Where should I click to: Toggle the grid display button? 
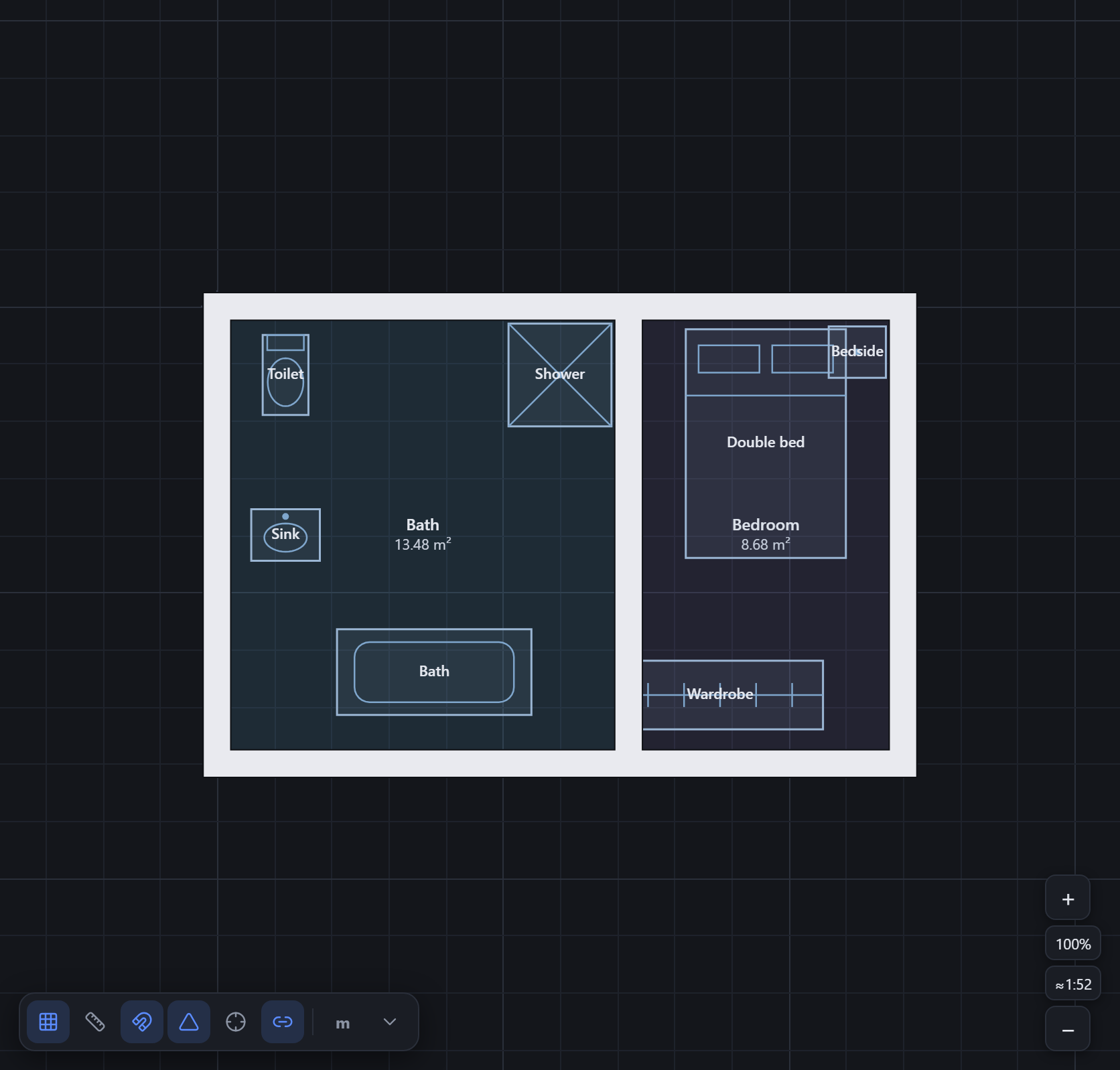[48, 1022]
